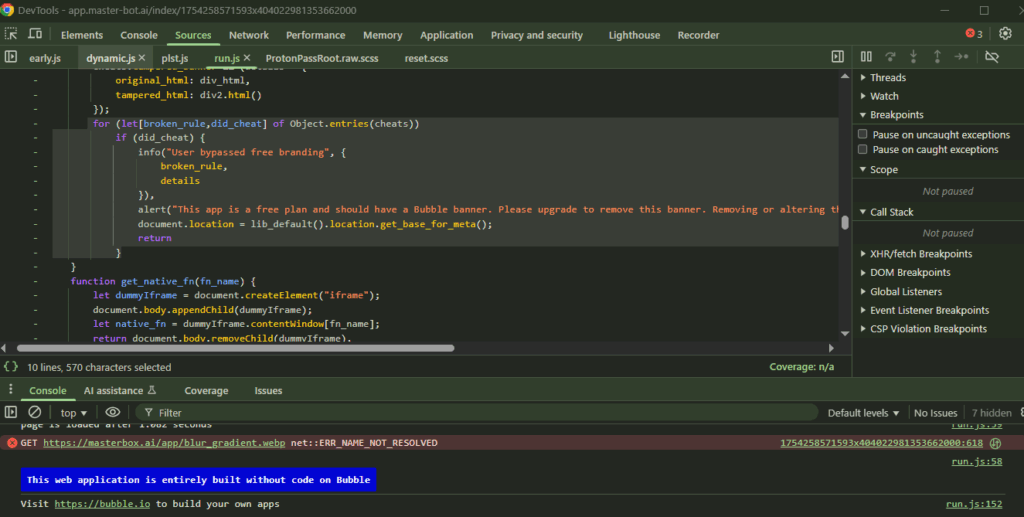The image size is (1024, 517).
Task: Toggle the device toolbar icon
Action: click(37, 35)
